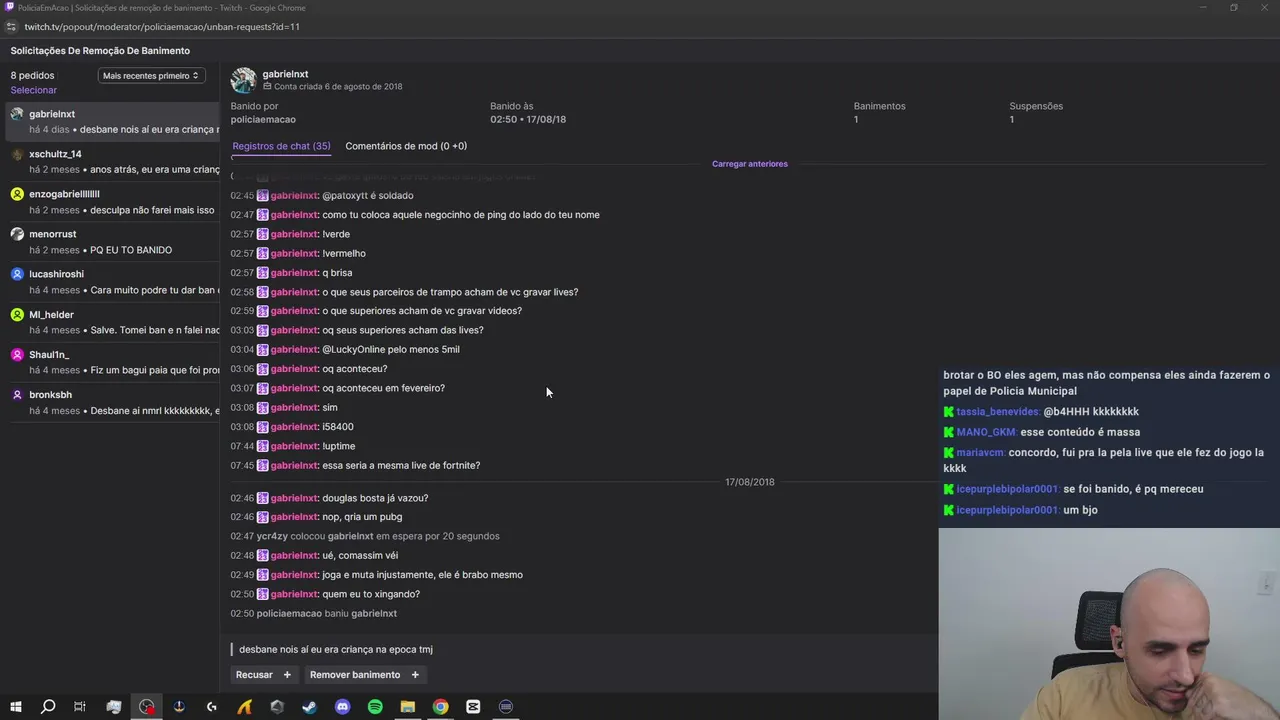Click mariavcm name in stream chat overlay

point(980,453)
